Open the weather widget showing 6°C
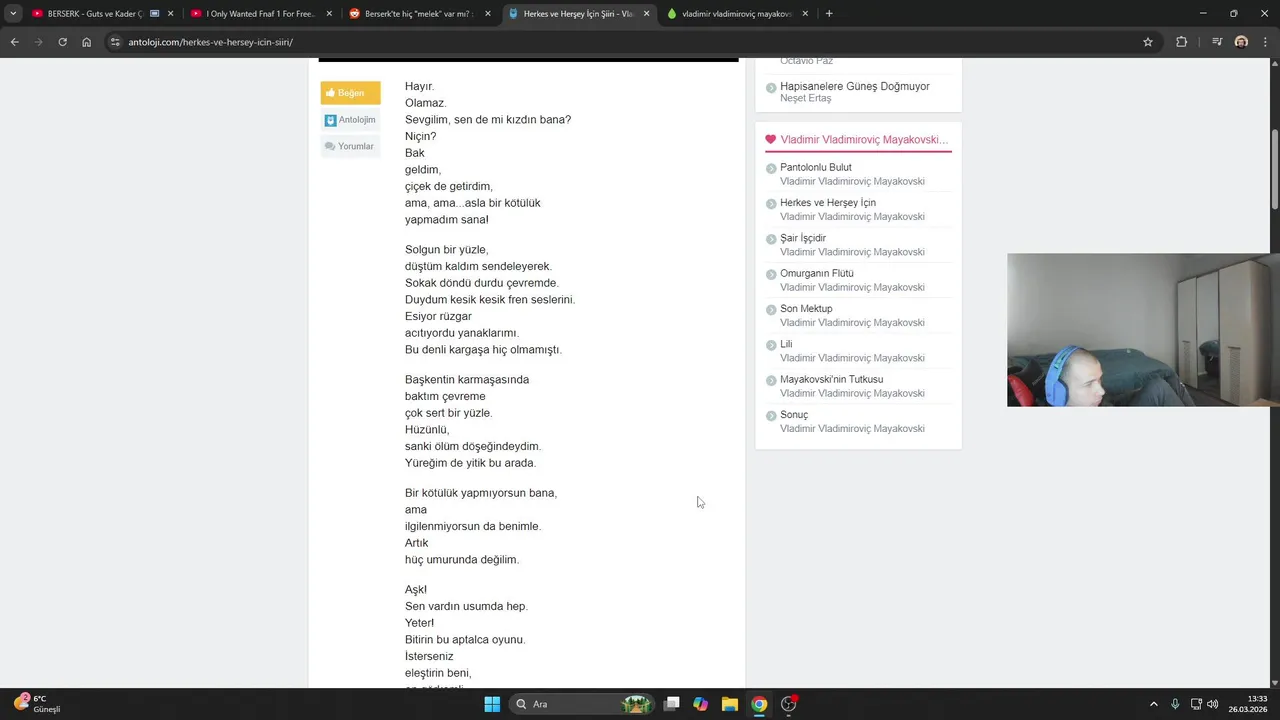This screenshot has width=1280, height=720. 37,704
